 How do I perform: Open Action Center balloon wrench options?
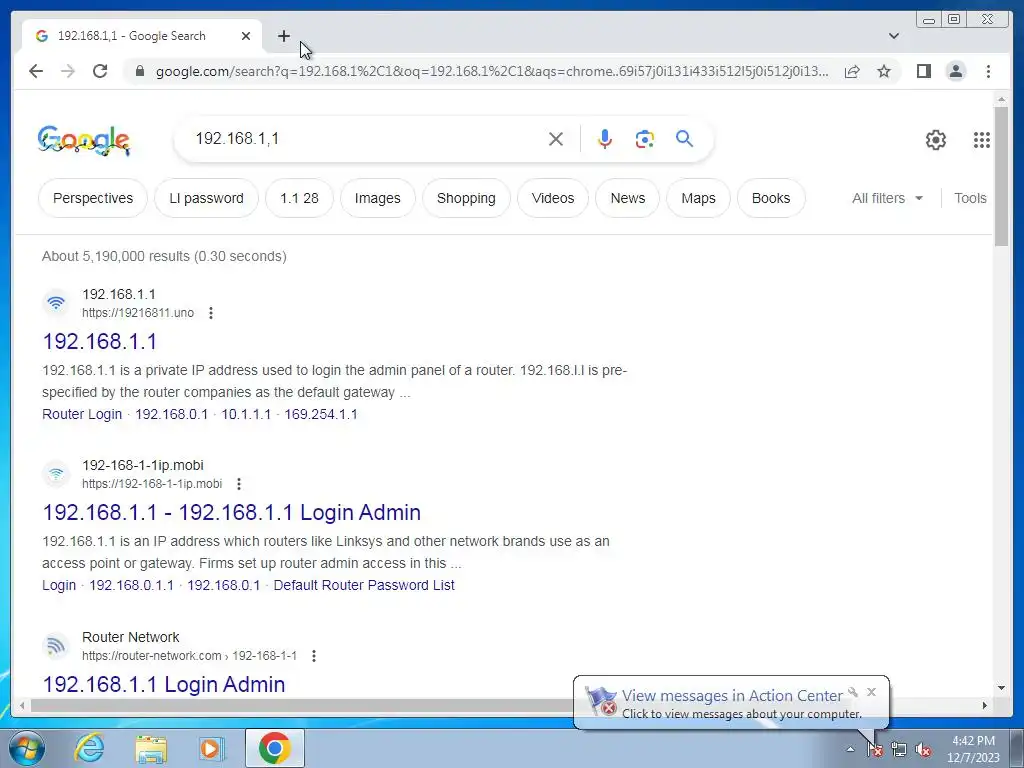pyautogui.click(x=853, y=692)
